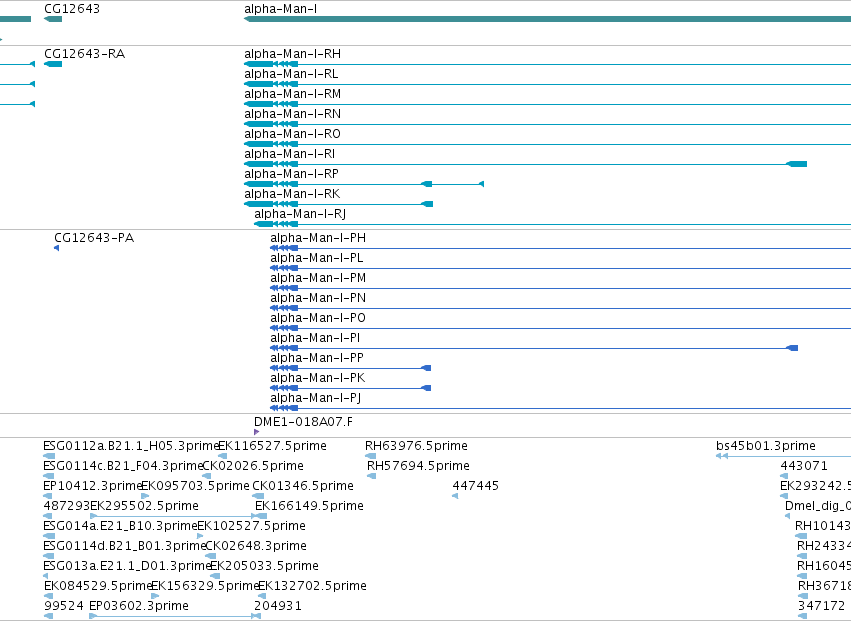Select feature 347172
The height and width of the screenshot is (621, 851).
(821, 606)
